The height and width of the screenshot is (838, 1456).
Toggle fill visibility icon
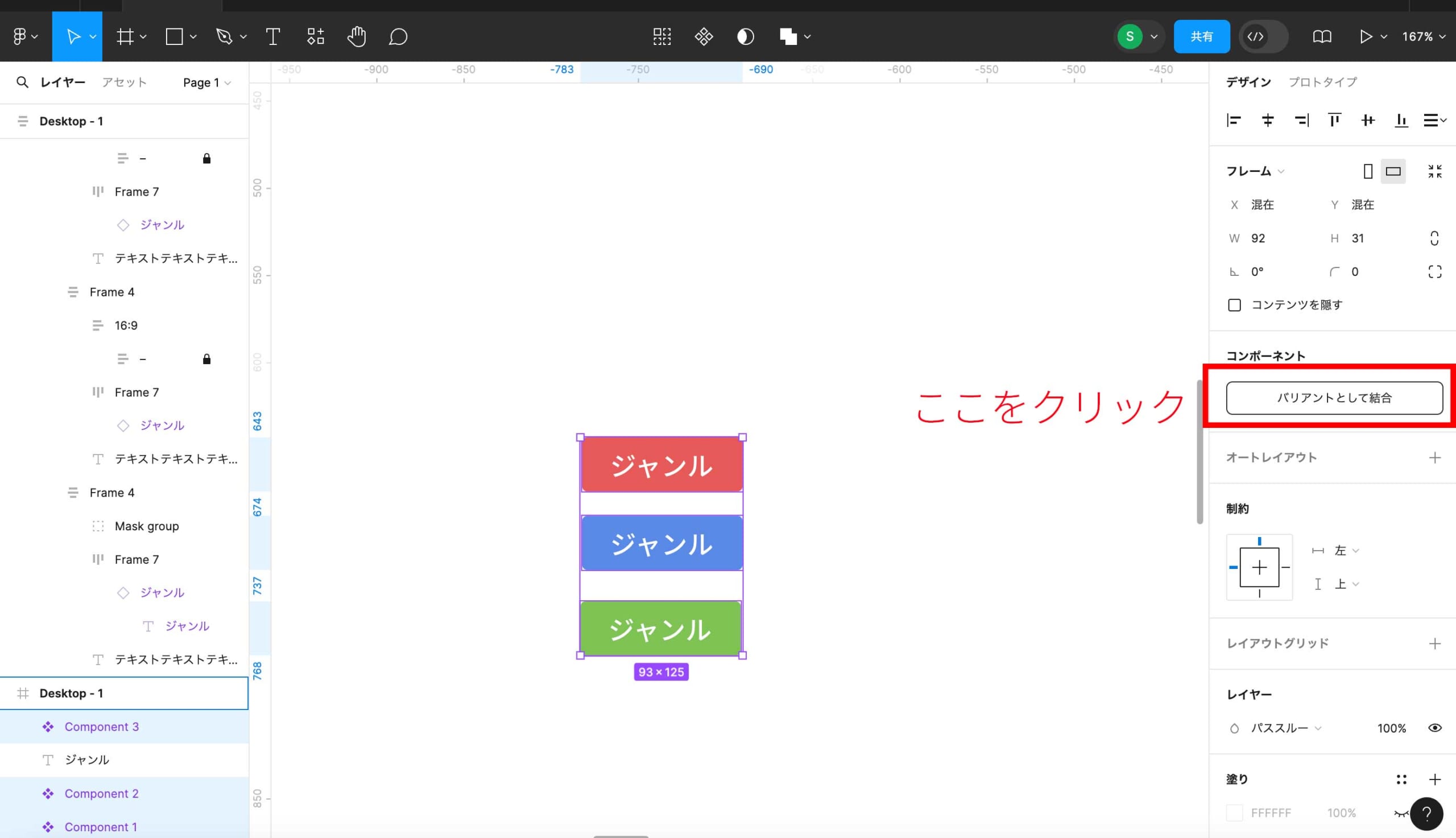(1401, 813)
